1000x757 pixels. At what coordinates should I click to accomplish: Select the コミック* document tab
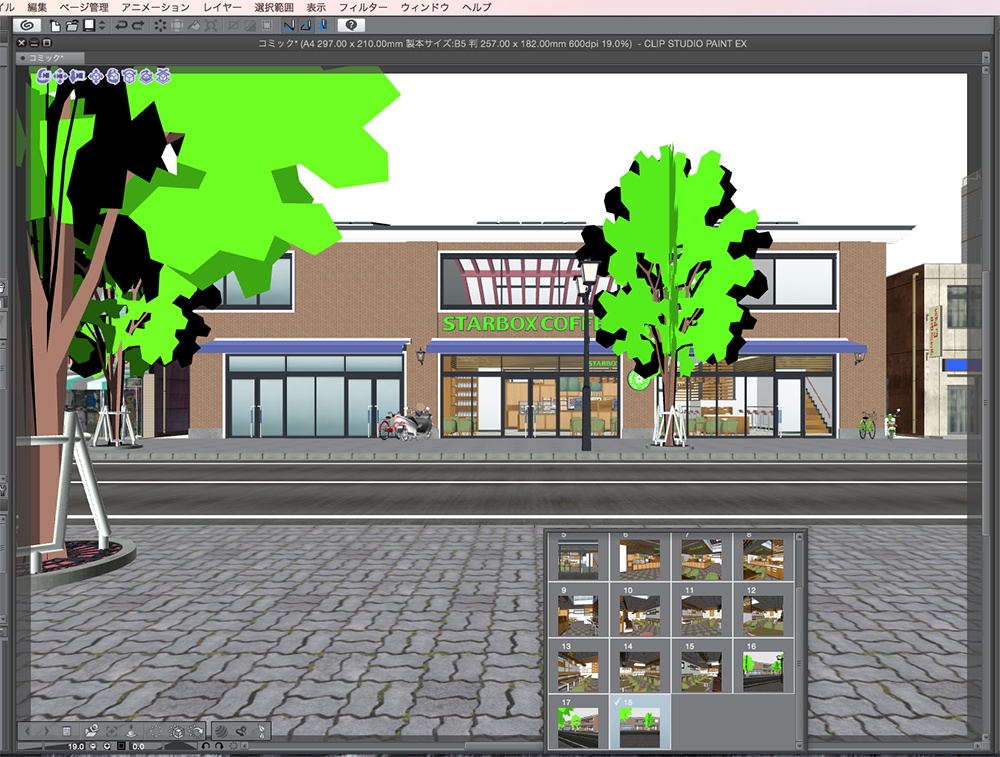point(50,58)
